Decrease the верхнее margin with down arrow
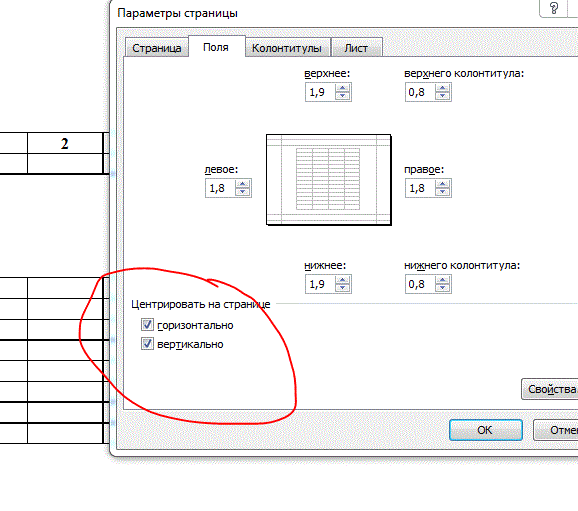Screen dimensions: 578x511 tap(342, 96)
